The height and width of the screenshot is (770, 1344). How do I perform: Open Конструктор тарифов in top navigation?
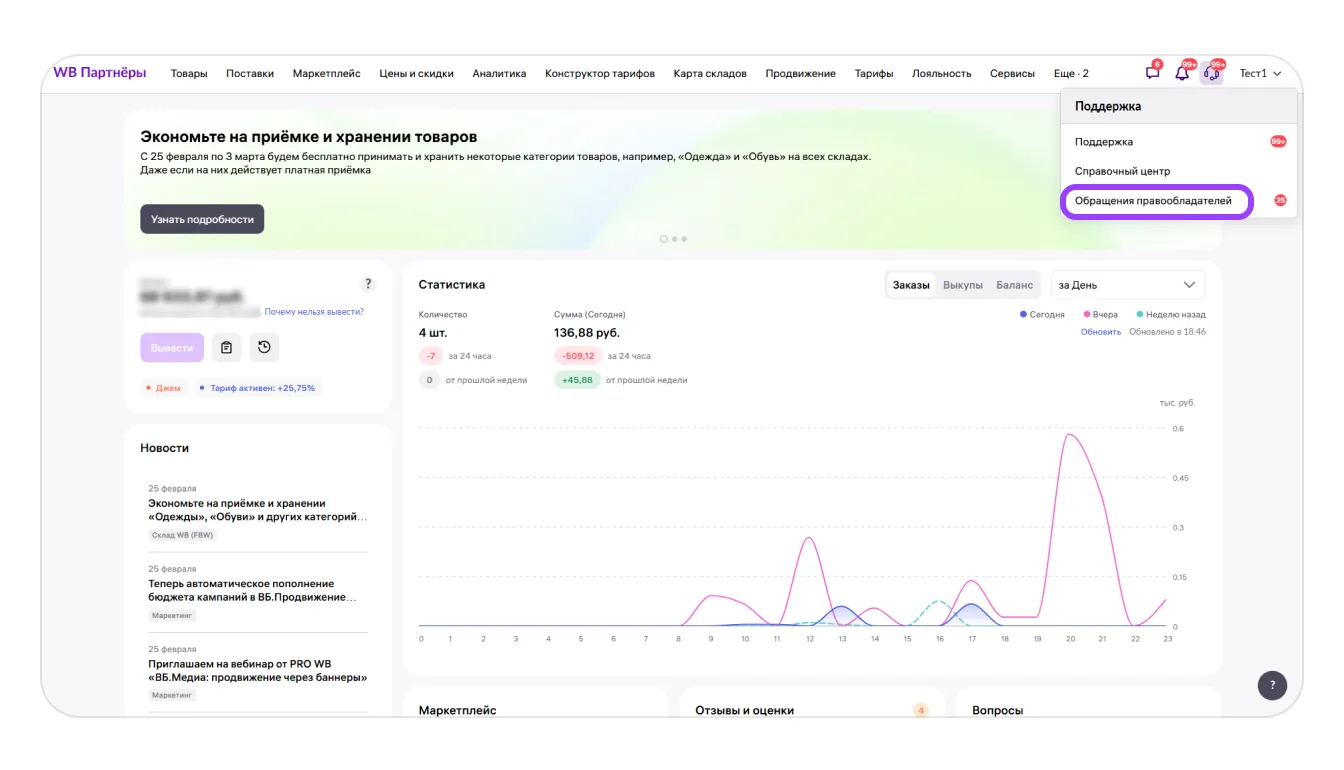tap(600, 73)
